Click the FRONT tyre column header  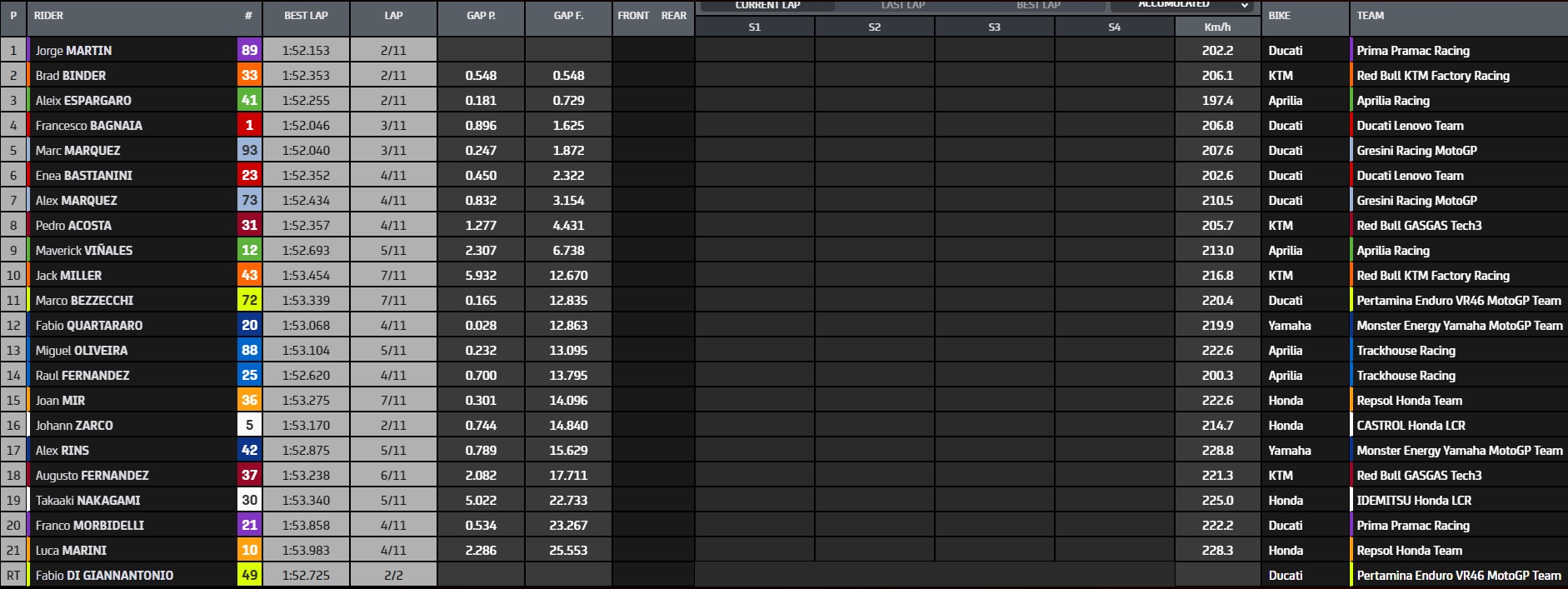[633, 16]
